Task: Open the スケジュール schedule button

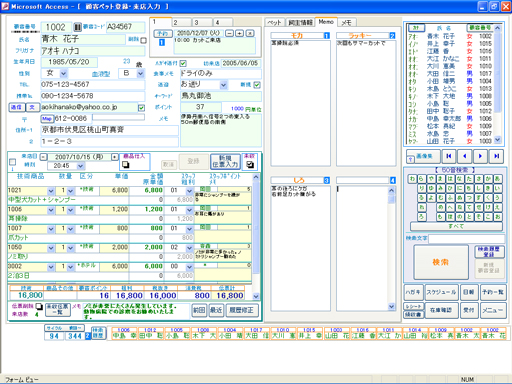Action: [x=441, y=292]
